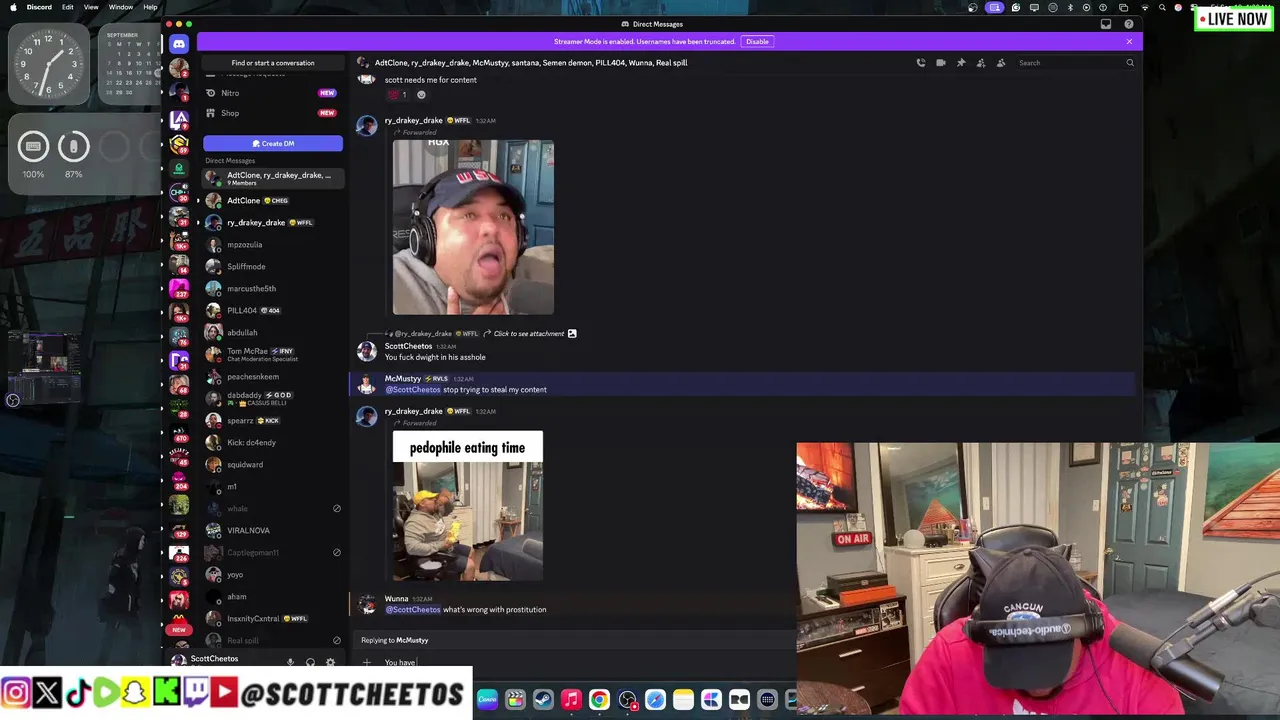
Task: Open Steam from the dock
Action: click(x=543, y=700)
